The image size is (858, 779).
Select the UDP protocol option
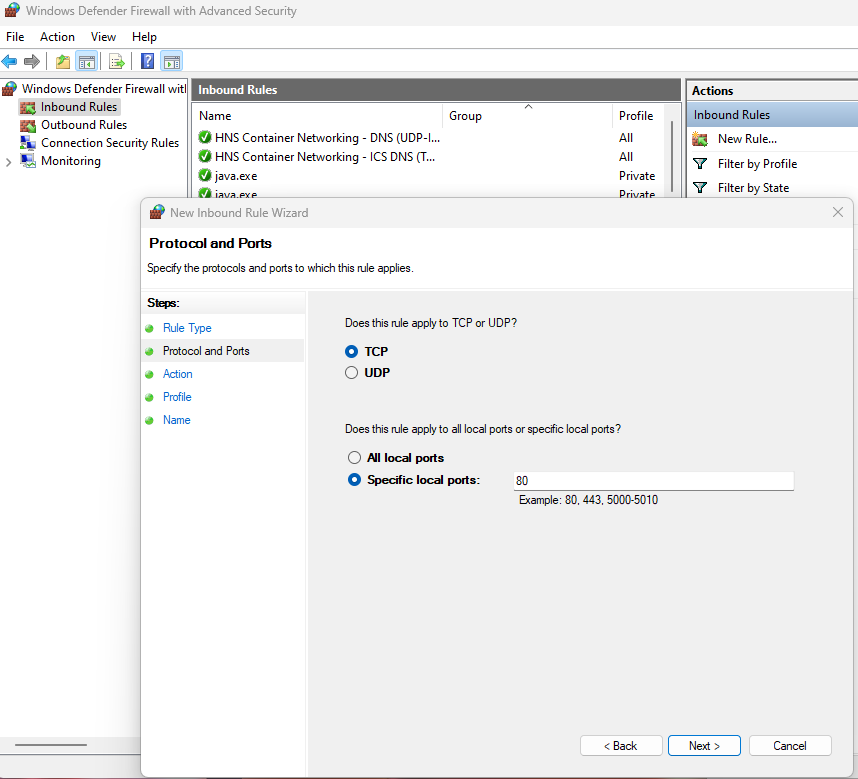(351, 373)
